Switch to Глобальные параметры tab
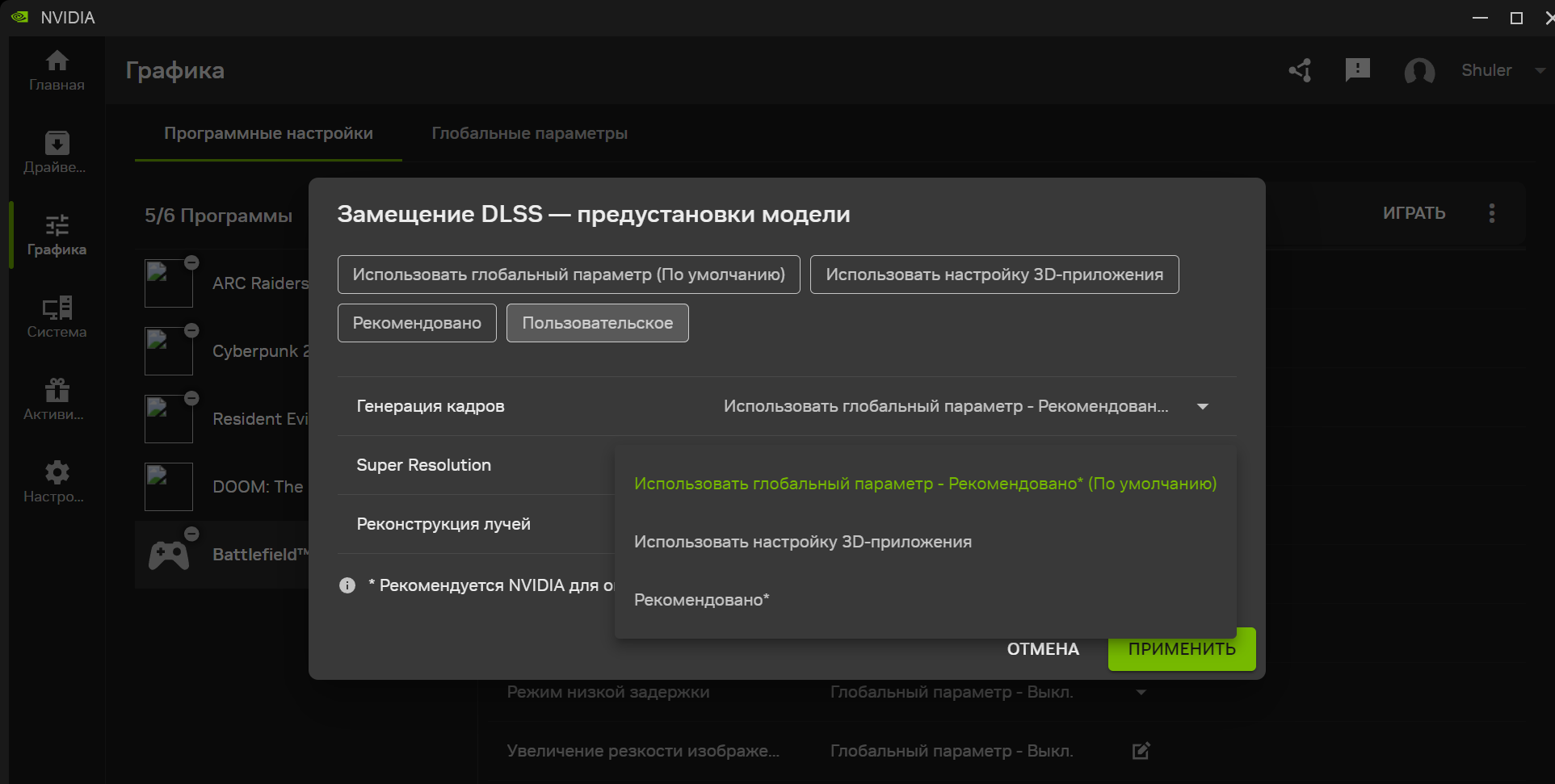The height and width of the screenshot is (784, 1555). click(530, 133)
